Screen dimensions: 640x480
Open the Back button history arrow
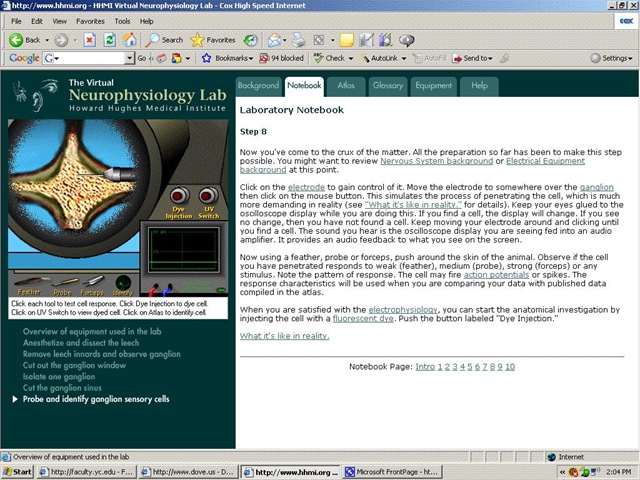click(x=47, y=40)
